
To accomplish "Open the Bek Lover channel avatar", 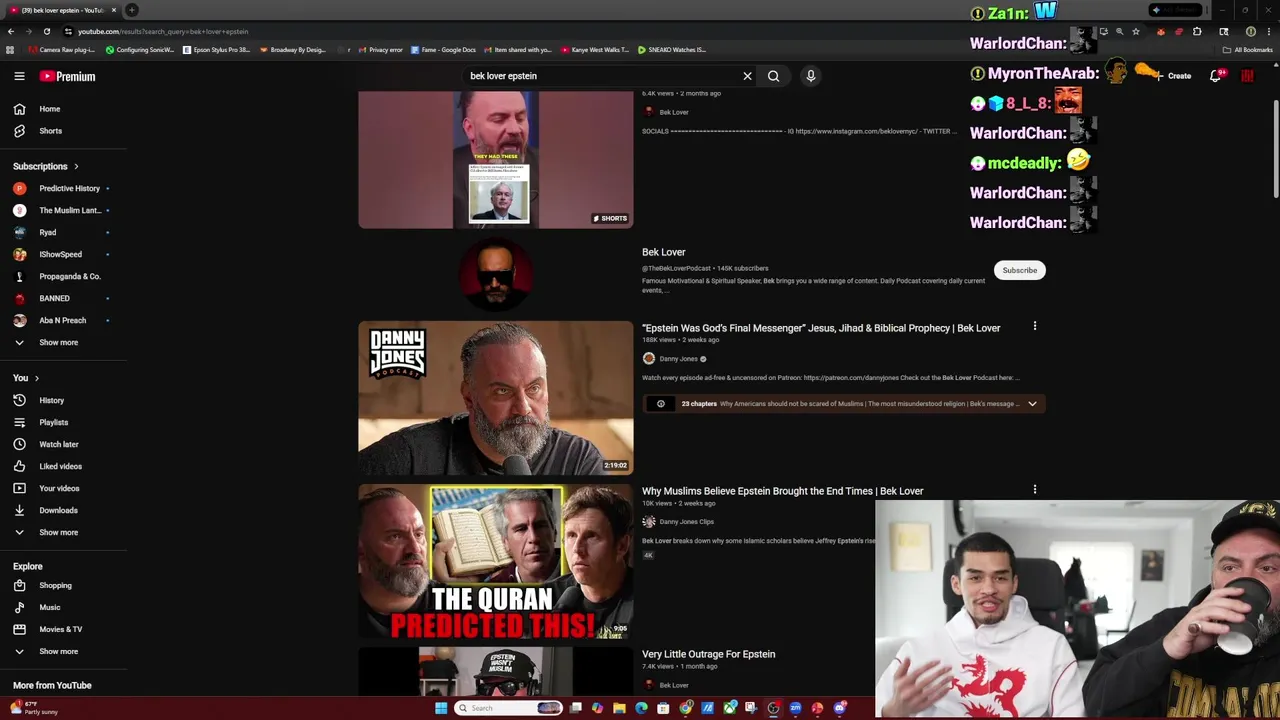I will point(496,274).
